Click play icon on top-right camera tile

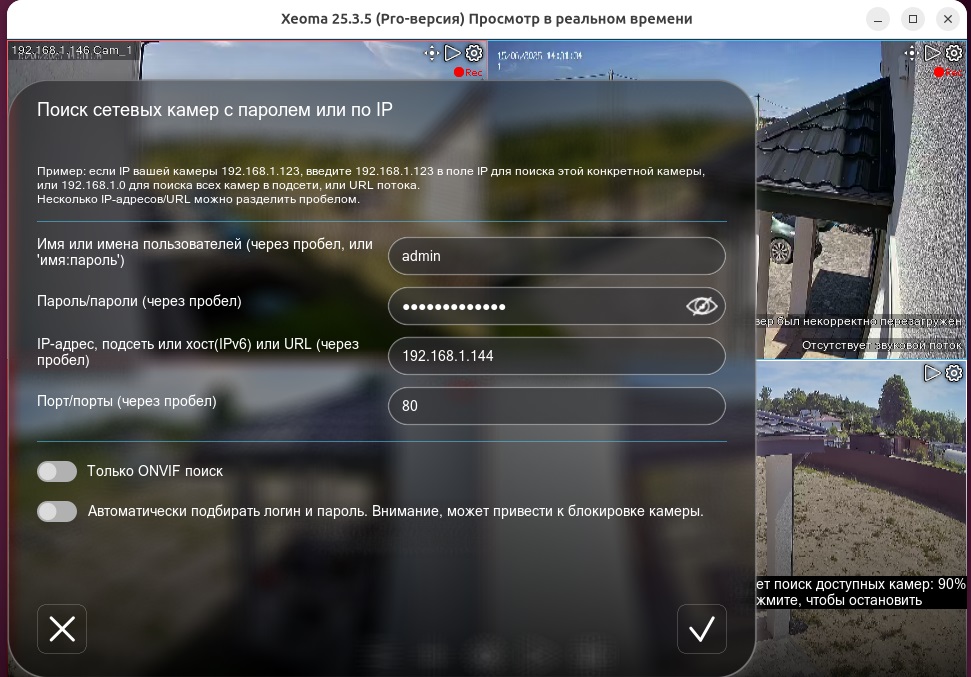click(x=931, y=53)
